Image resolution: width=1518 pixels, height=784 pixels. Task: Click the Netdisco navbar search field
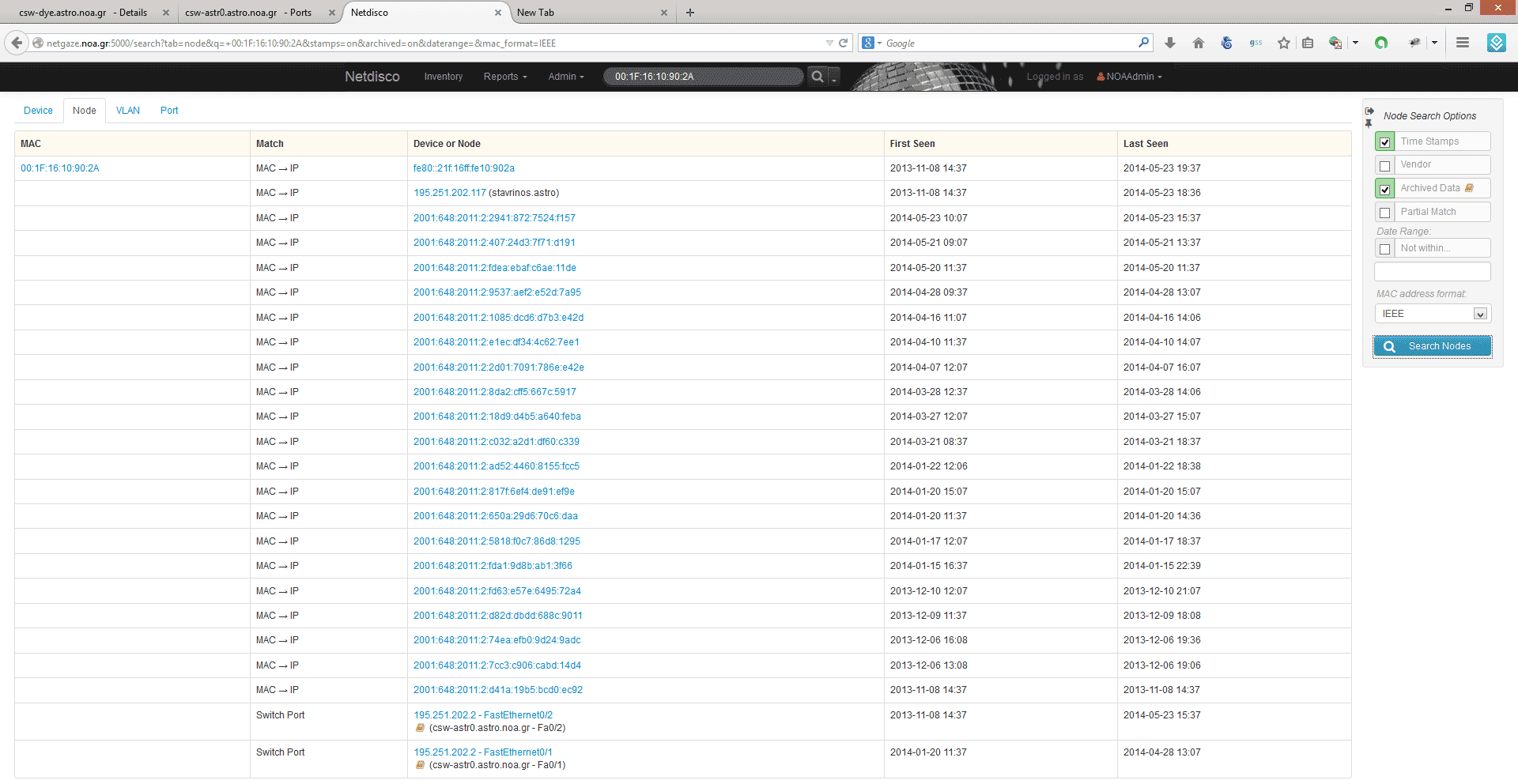point(704,77)
